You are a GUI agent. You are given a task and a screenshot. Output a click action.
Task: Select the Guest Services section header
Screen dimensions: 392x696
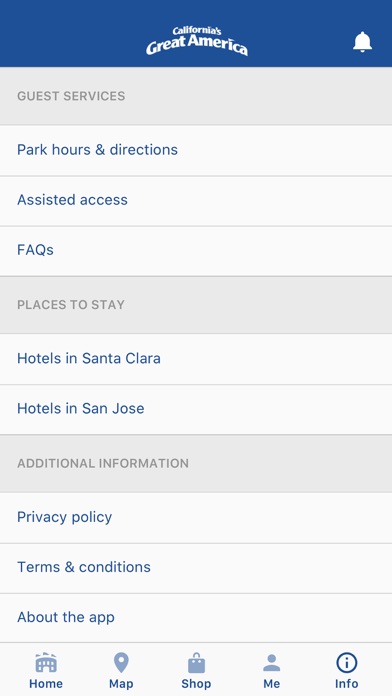[x=71, y=96]
